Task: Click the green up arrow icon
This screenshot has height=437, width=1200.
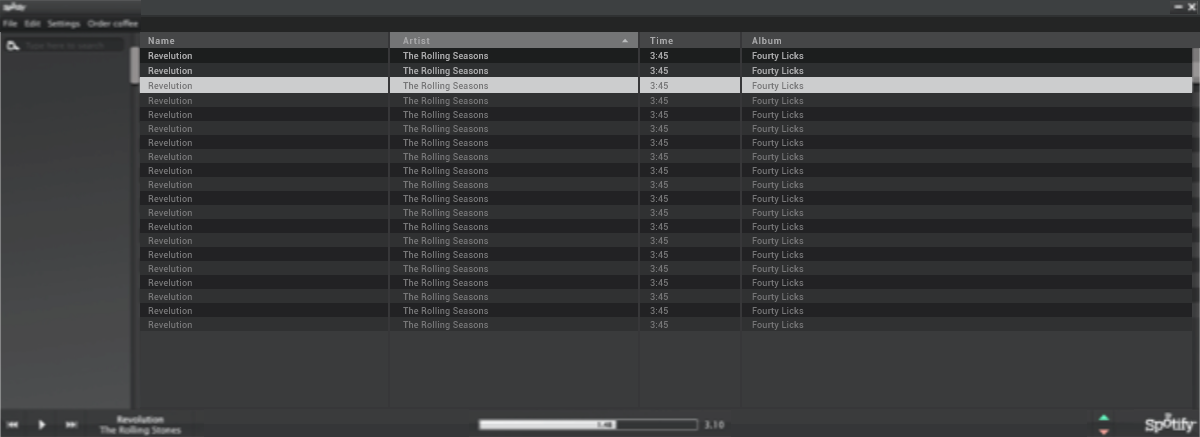Action: point(1104,417)
